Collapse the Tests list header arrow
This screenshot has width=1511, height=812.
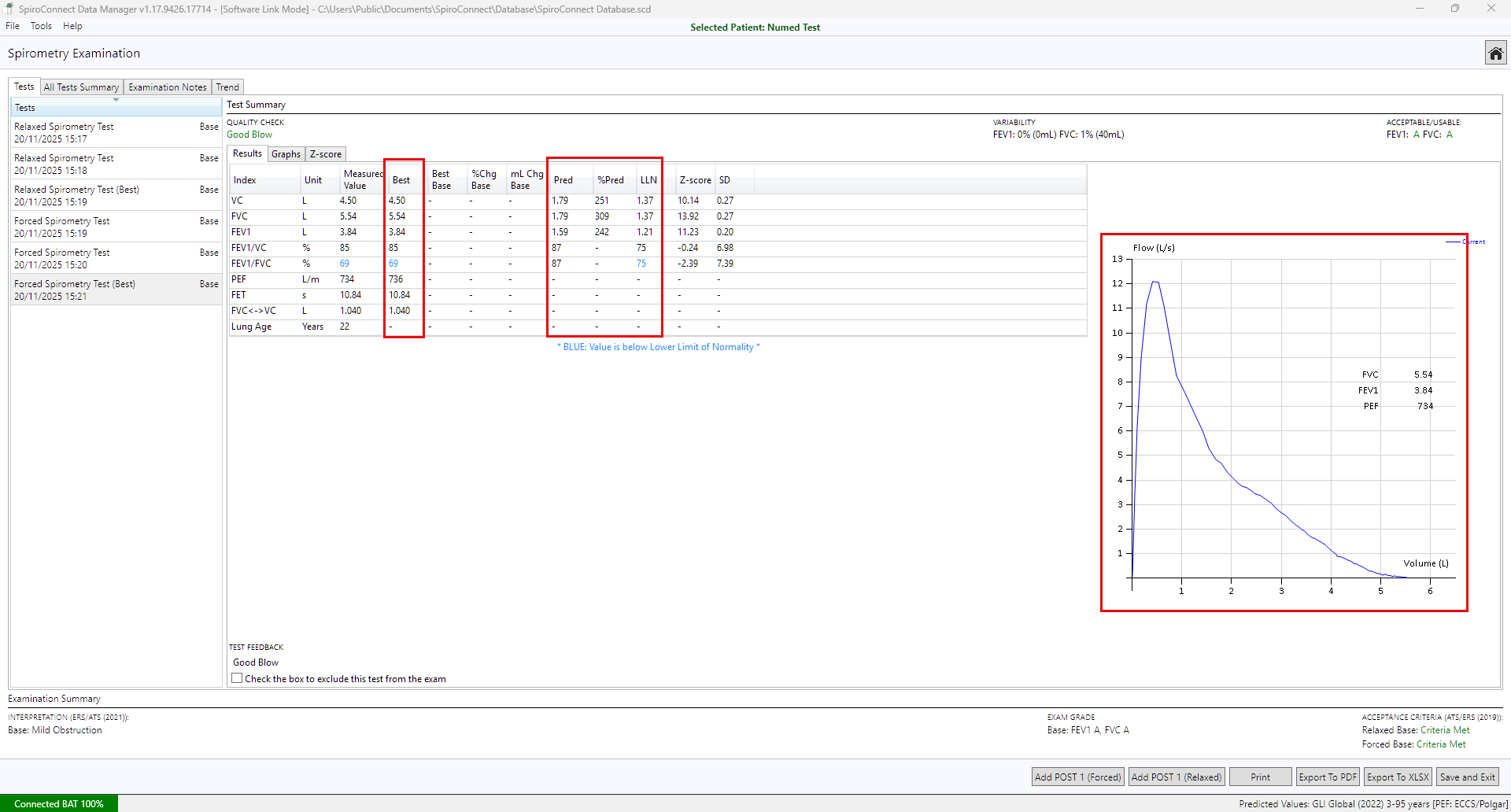coord(116,101)
